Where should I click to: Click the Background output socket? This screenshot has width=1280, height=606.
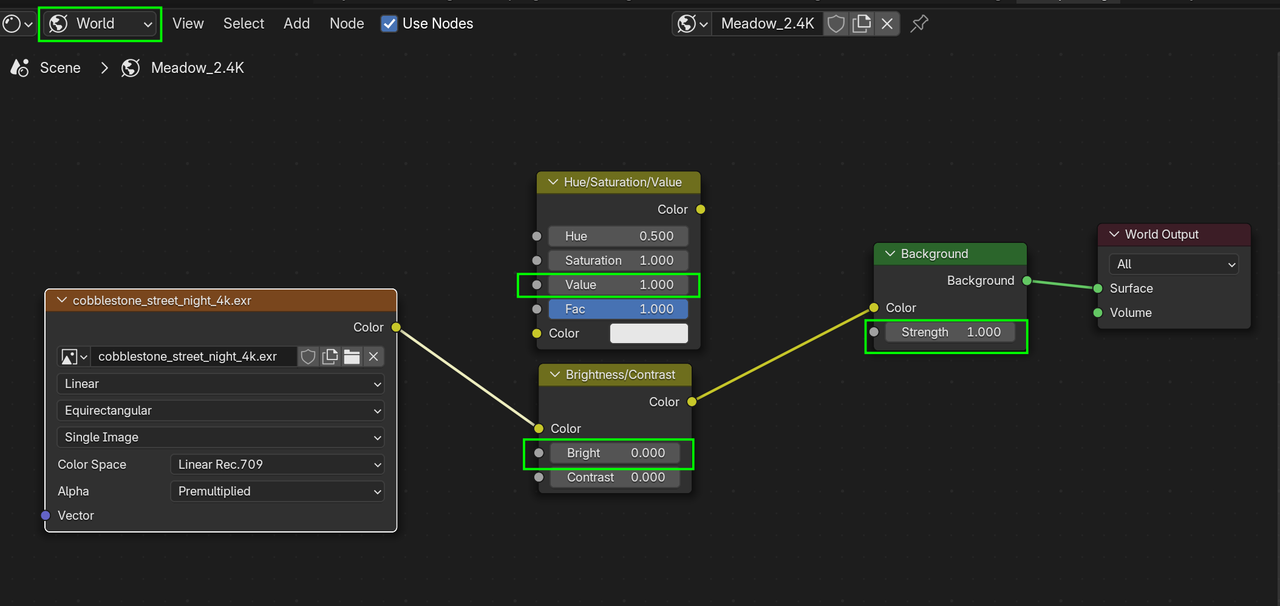[1026, 281]
